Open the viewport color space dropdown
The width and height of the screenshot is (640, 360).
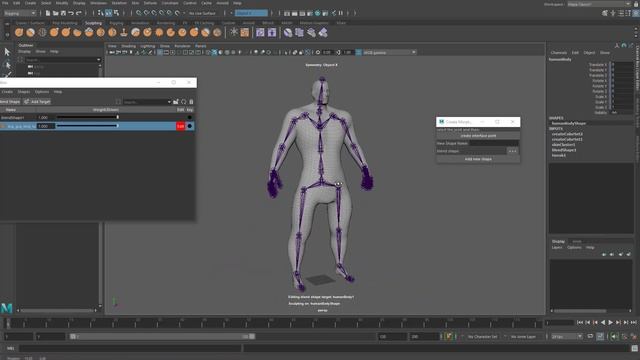(389, 52)
